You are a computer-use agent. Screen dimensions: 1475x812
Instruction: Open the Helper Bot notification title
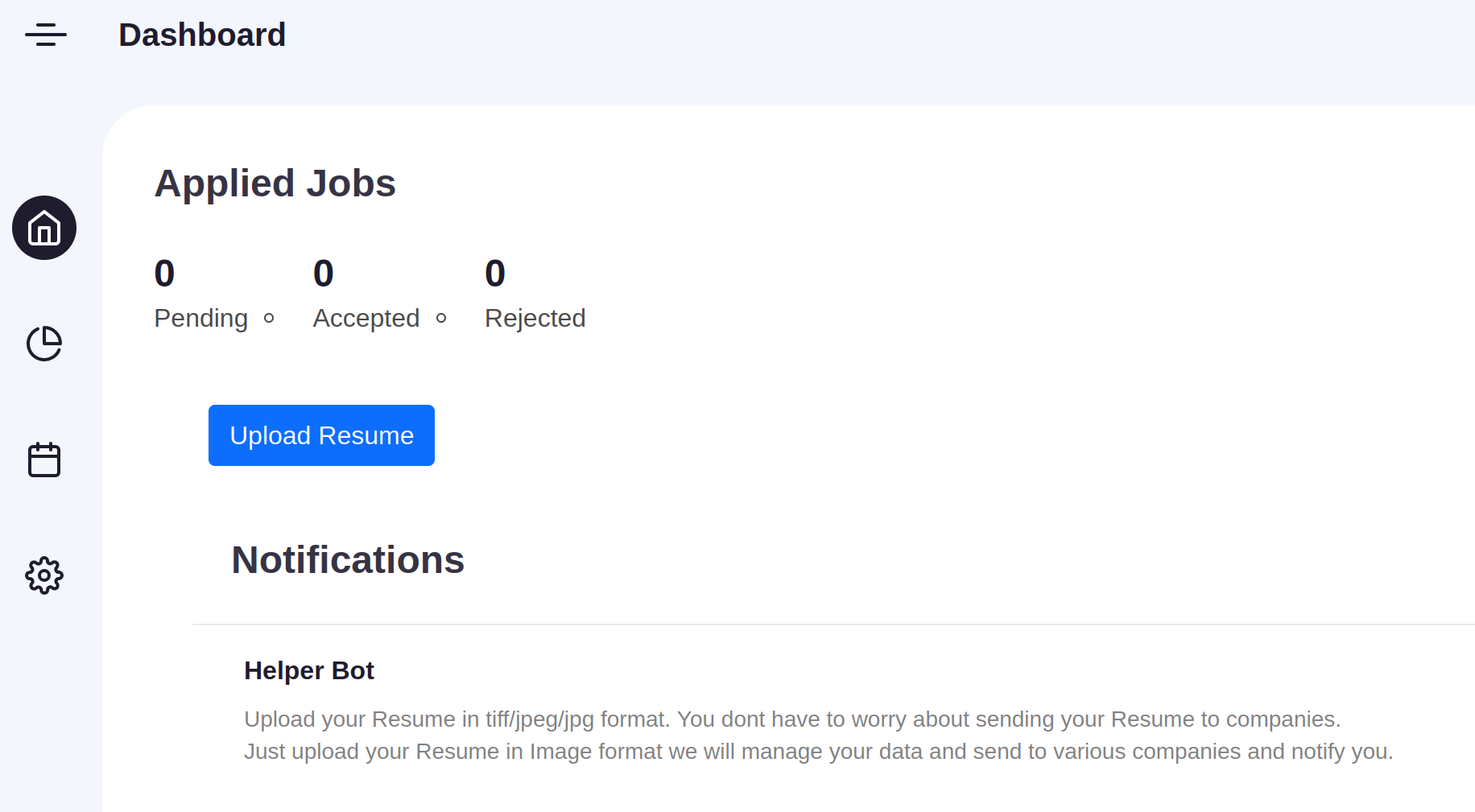(308, 670)
